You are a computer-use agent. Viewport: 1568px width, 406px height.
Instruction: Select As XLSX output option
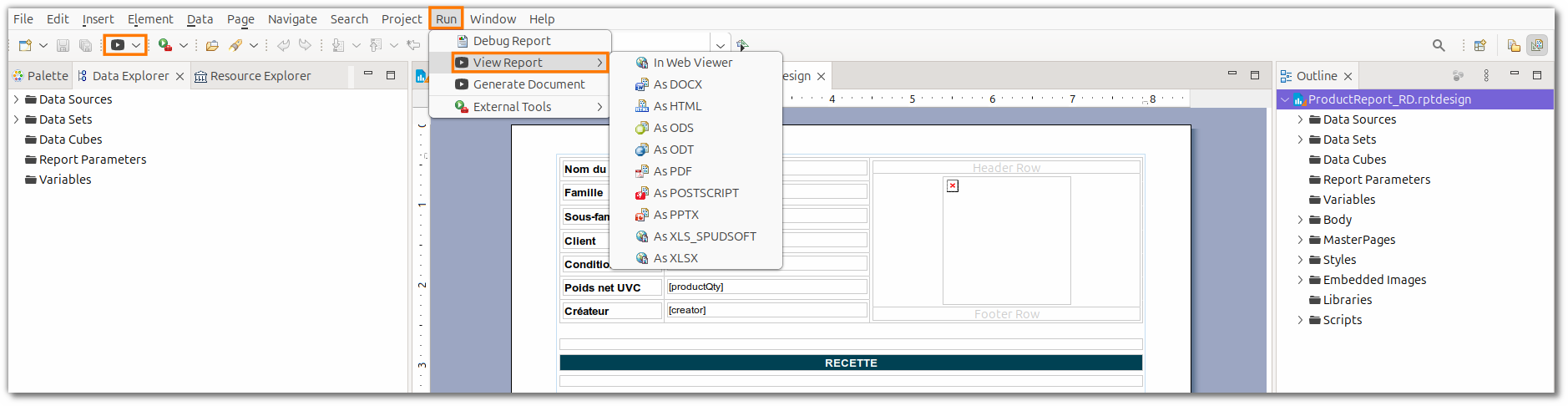click(x=696, y=257)
